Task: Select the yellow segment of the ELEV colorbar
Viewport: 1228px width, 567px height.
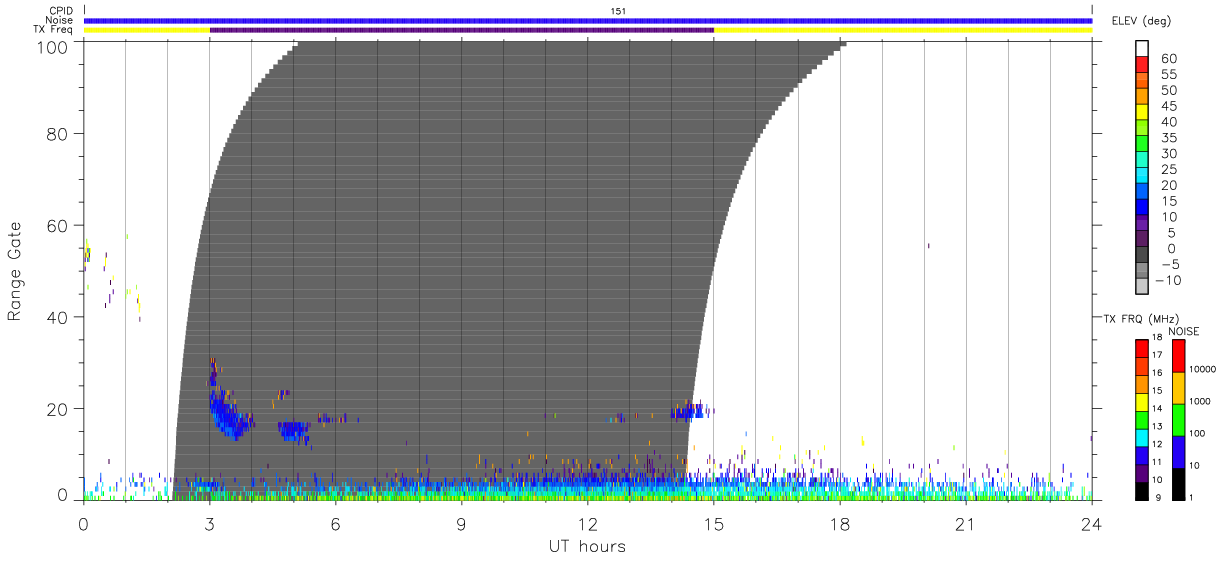Action: pos(1142,113)
